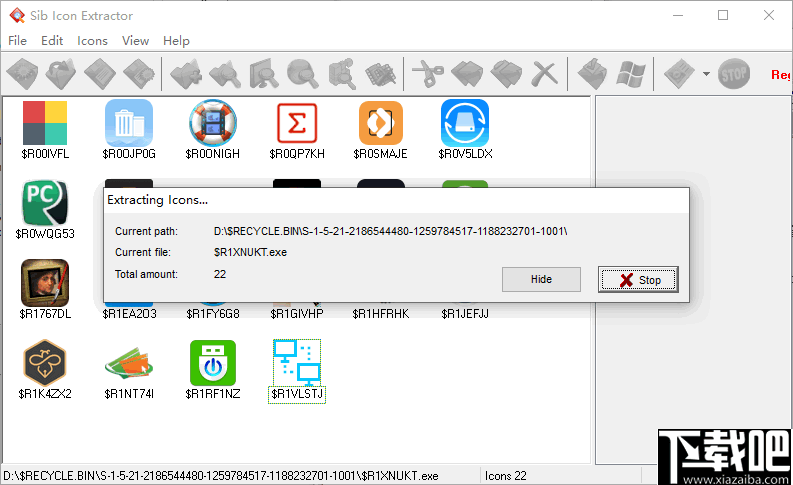The image size is (793, 485).
Task: Select the $R1VLSTJ network computers icon
Action: [x=297, y=363]
